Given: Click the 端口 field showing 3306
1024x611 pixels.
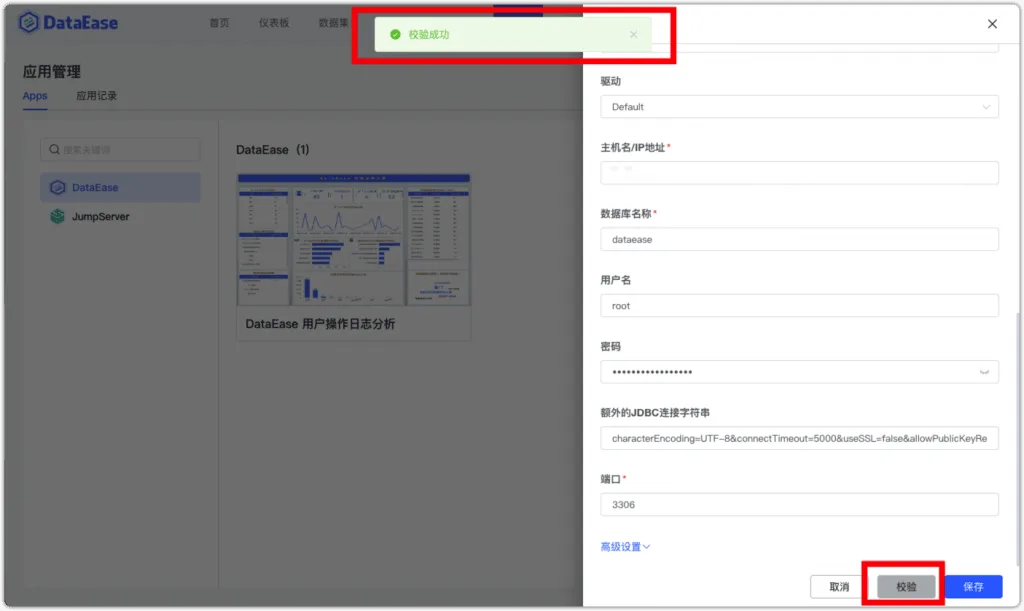Looking at the screenshot, I should [x=799, y=504].
